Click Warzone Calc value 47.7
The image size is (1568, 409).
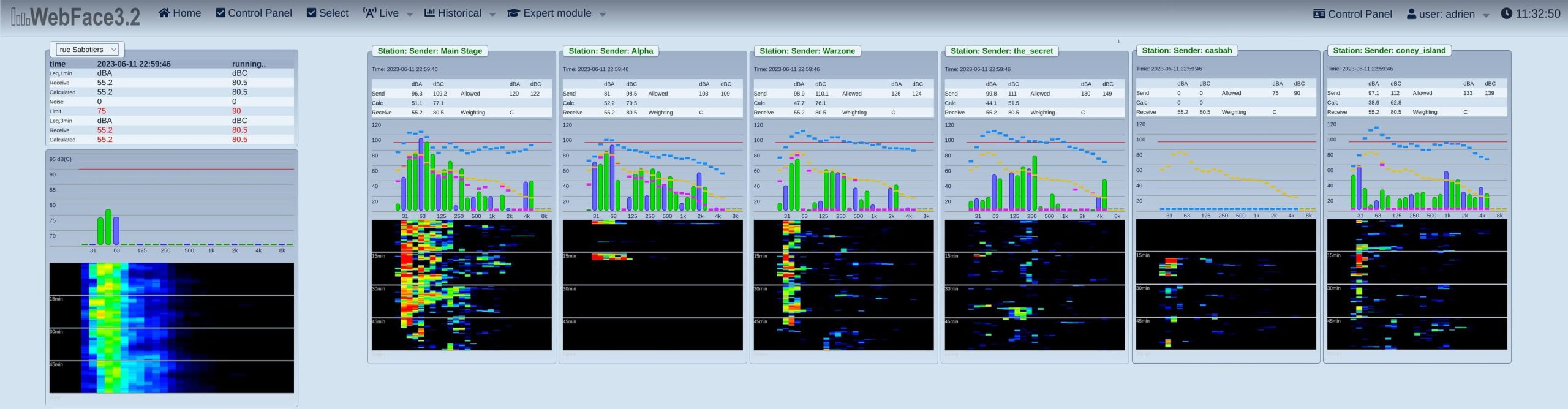pyautogui.click(x=799, y=103)
